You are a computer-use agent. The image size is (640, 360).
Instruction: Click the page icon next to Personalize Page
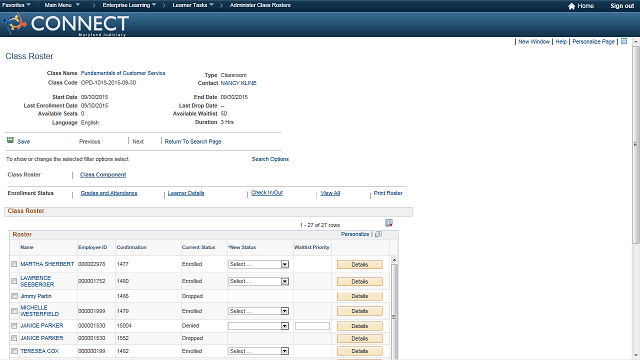tap(624, 41)
